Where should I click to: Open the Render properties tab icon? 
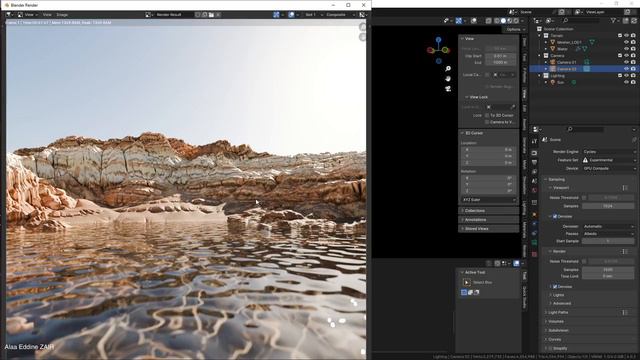534,153
